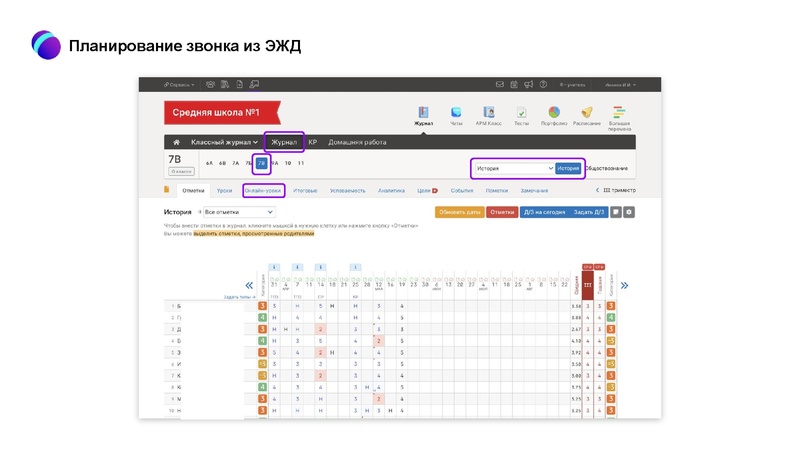
Task: Open the Сервисы dropdown menu
Action: tap(179, 85)
